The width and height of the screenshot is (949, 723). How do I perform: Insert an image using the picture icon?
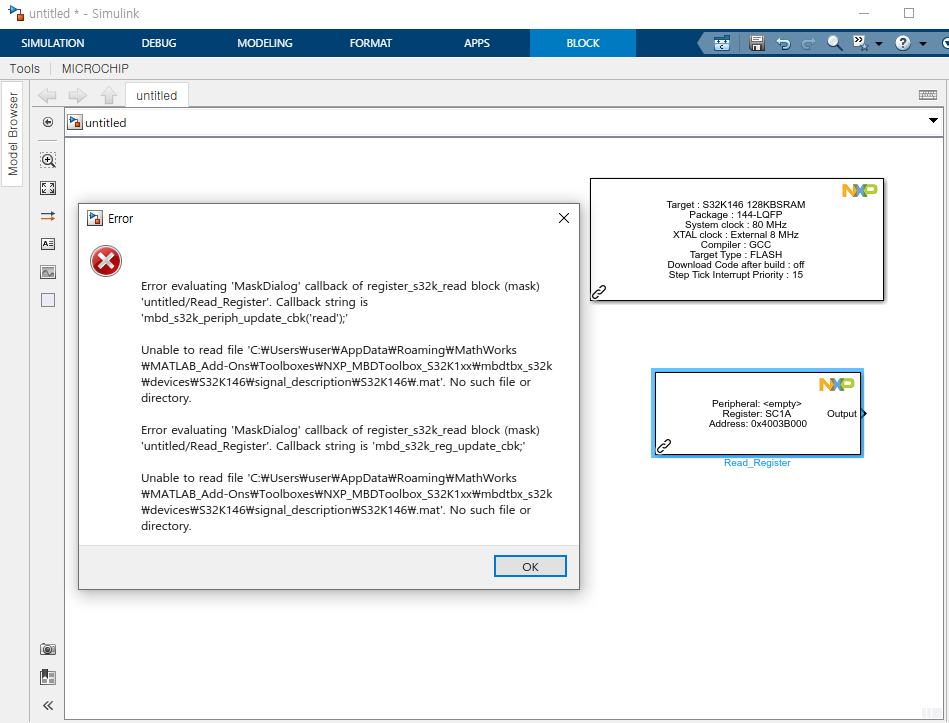point(48,272)
